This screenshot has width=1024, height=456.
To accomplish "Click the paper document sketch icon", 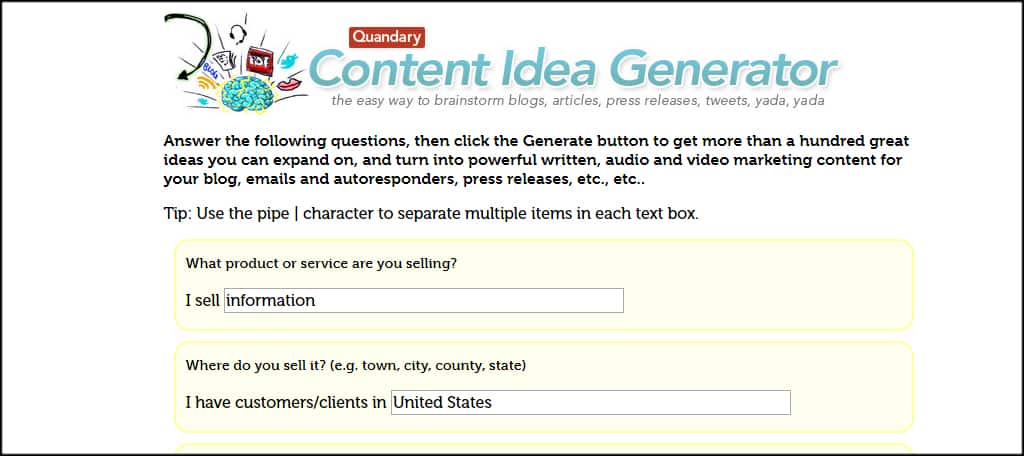I will 224,60.
